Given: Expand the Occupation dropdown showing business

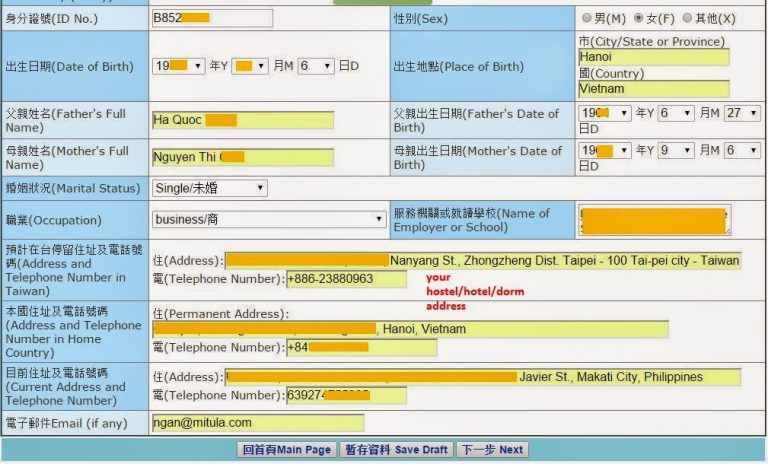Looking at the screenshot, I should (x=269, y=219).
